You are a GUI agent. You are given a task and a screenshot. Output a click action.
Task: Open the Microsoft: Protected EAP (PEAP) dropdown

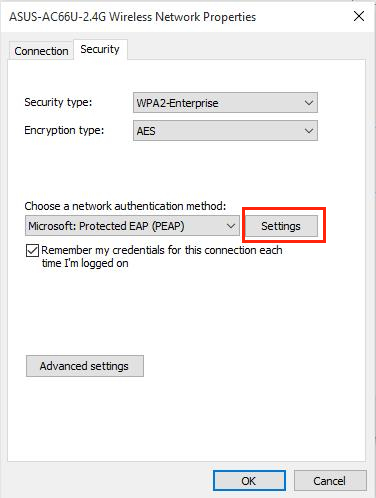[x=132, y=226]
